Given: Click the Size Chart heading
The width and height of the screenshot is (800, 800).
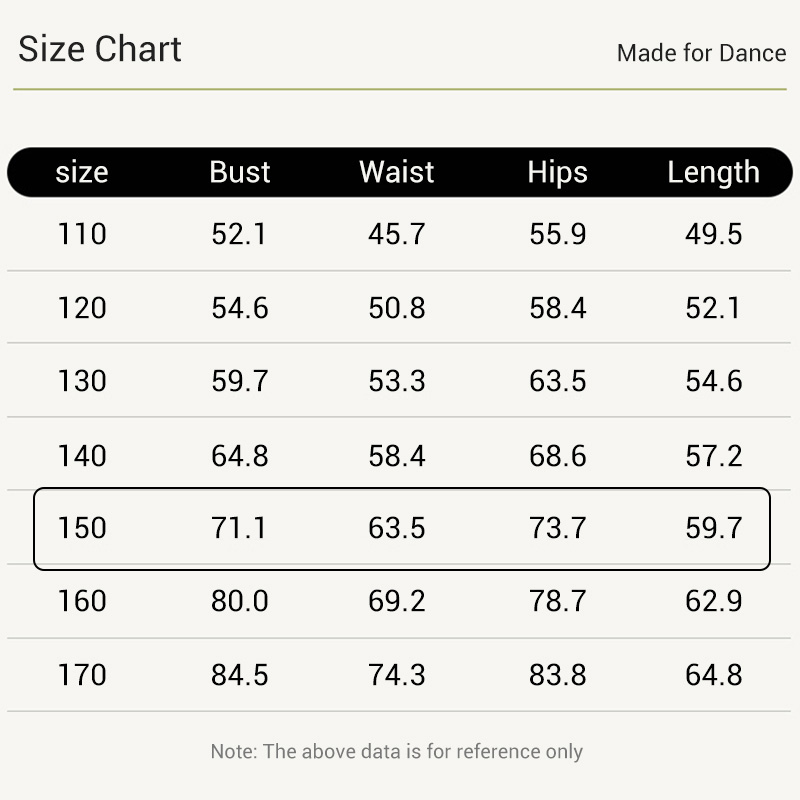Looking at the screenshot, I should coord(99,49).
